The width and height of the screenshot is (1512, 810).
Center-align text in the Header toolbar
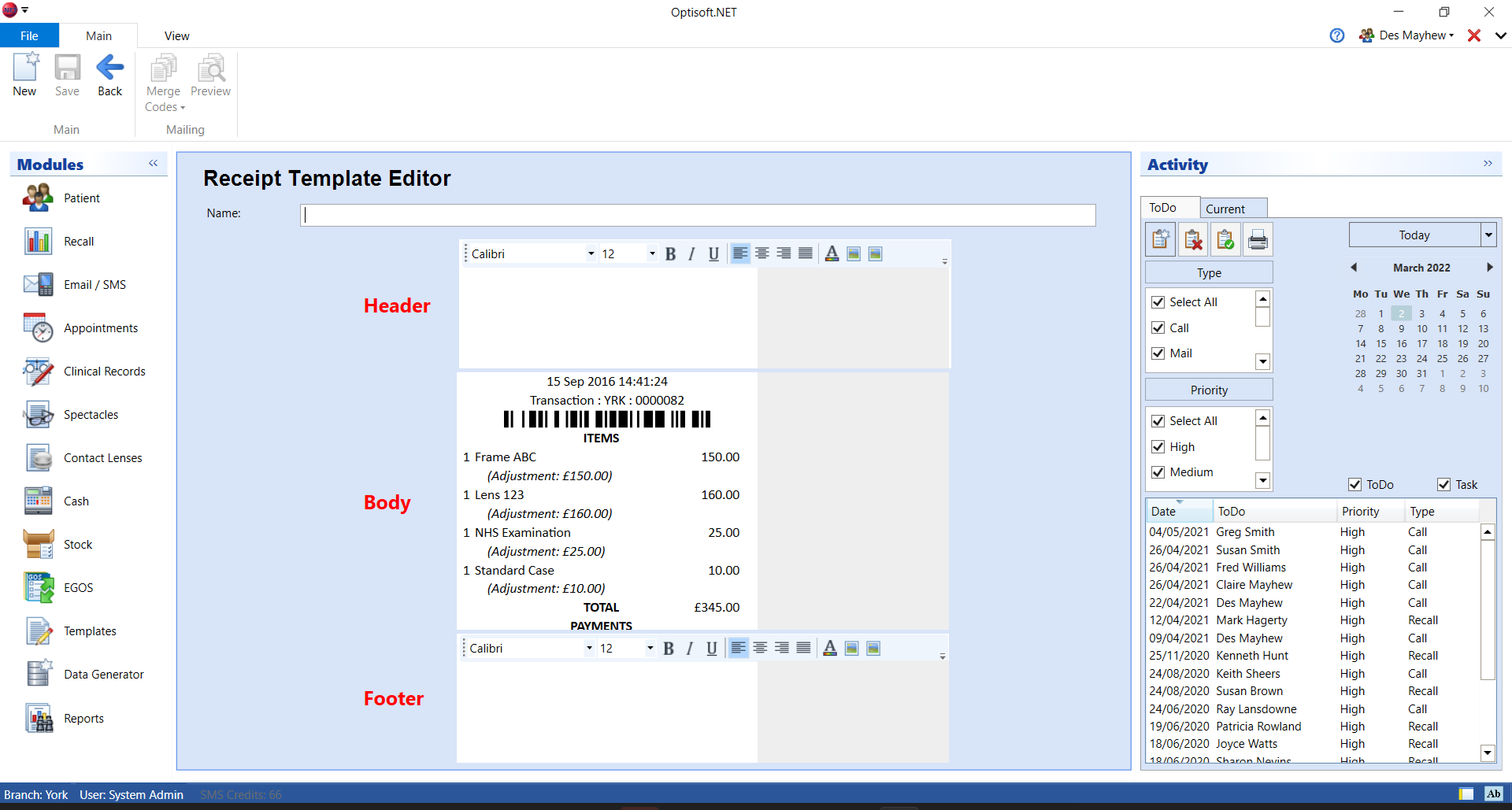click(762, 253)
